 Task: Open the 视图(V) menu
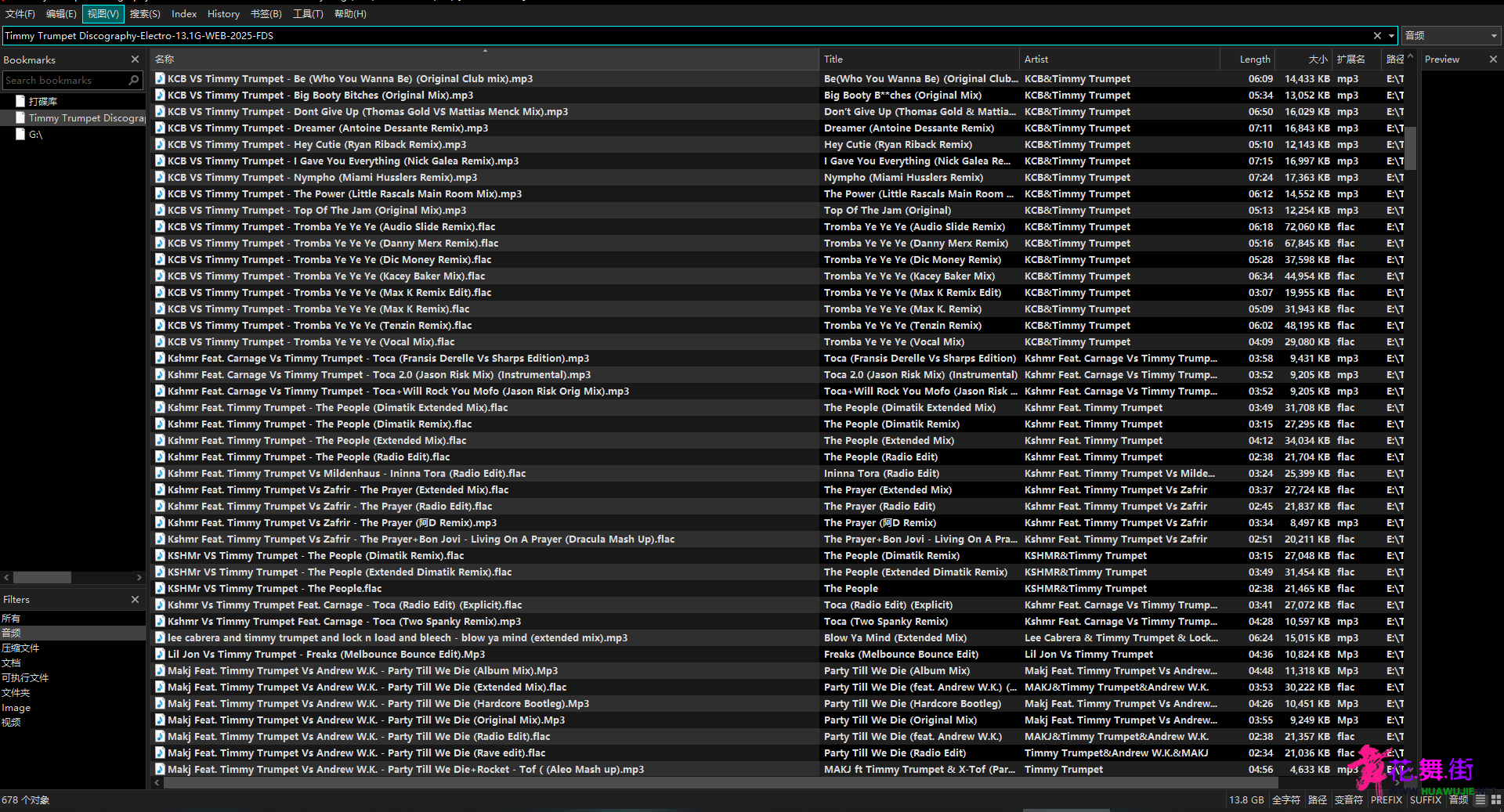[x=103, y=13]
